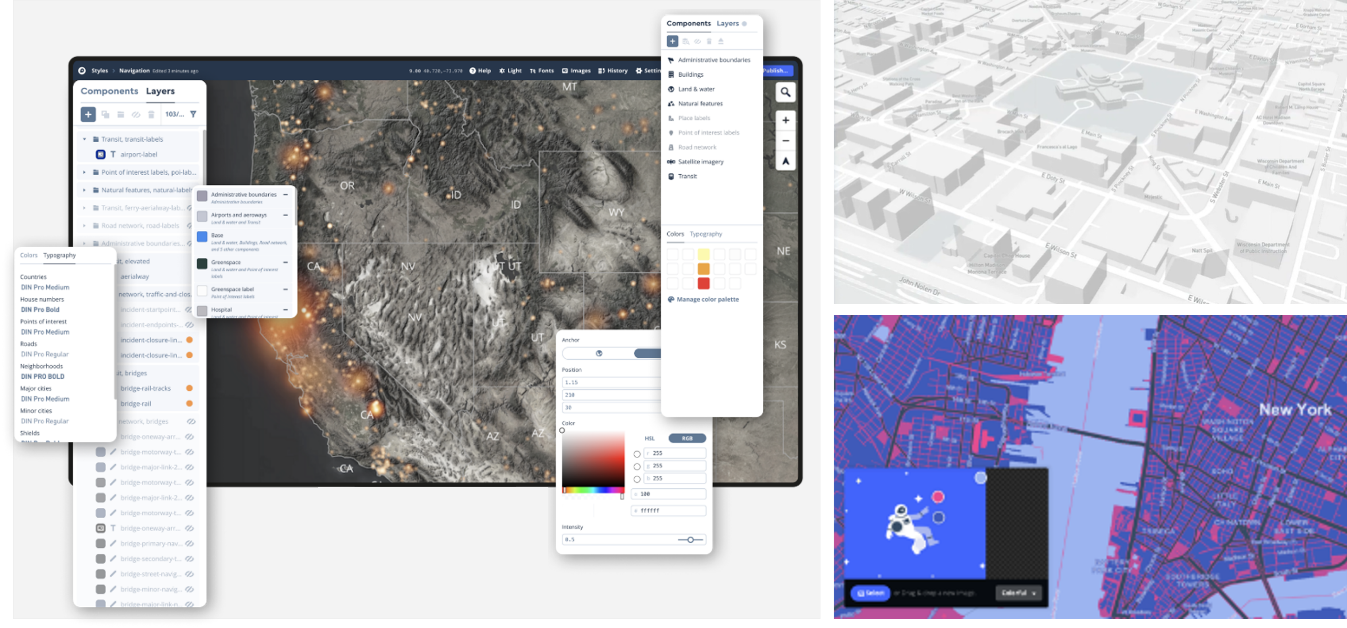Open the Colorful dropdown in image panel
The height and width of the screenshot is (628, 1347).
click(x=1020, y=593)
